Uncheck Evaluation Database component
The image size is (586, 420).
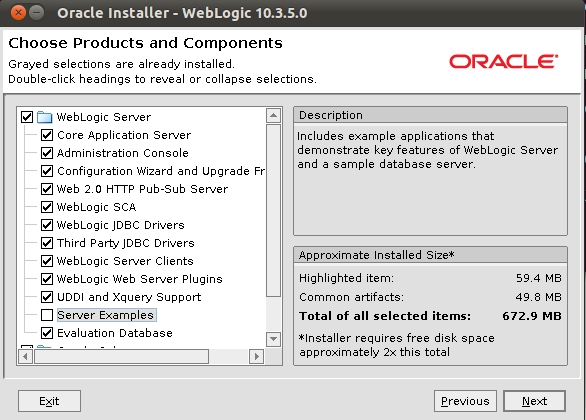[x=47, y=333]
